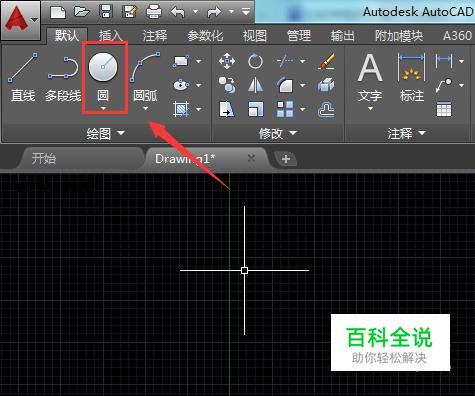This screenshot has height=396, width=475.
Task: Open the Array tool dropdown arrow
Action: [302, 109]
